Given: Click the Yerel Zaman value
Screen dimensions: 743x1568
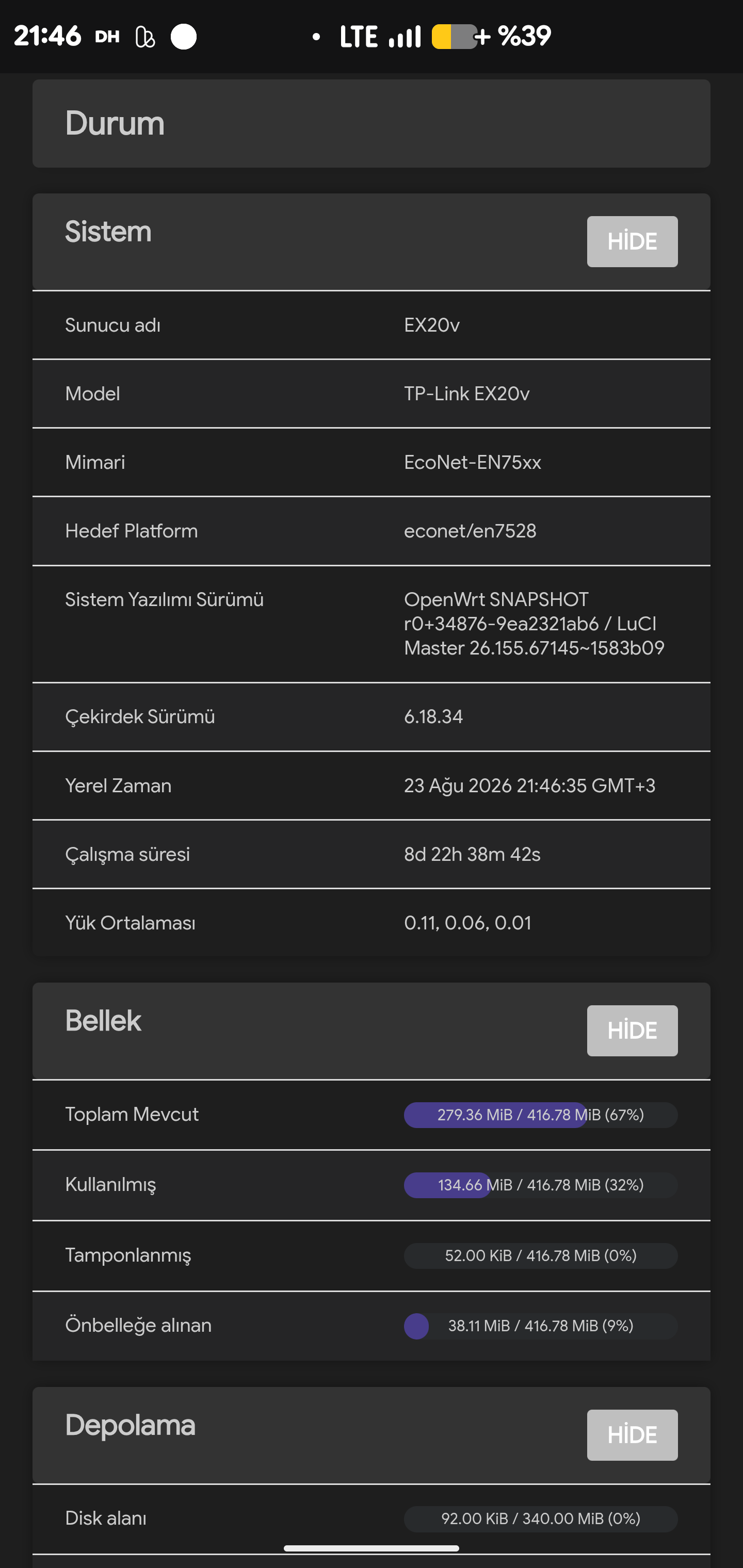Looking at the screenshot, I should (530, 785).
